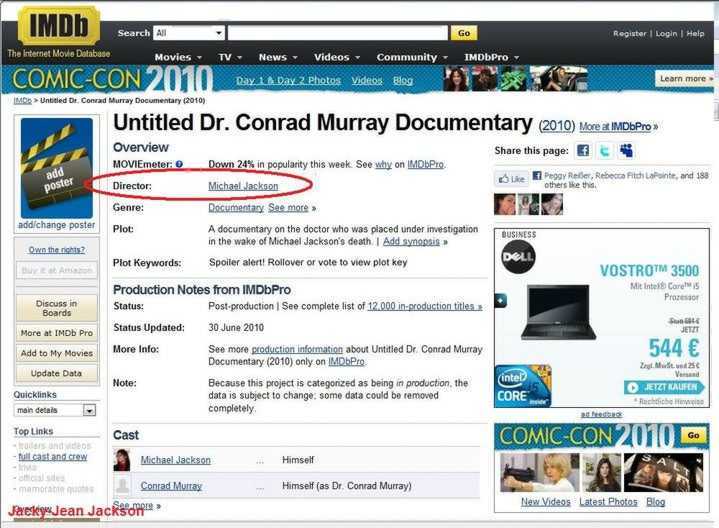Viewport: 719px width, 528px height.
Task: Click the Update Data button
Action: tap(57, 373)
